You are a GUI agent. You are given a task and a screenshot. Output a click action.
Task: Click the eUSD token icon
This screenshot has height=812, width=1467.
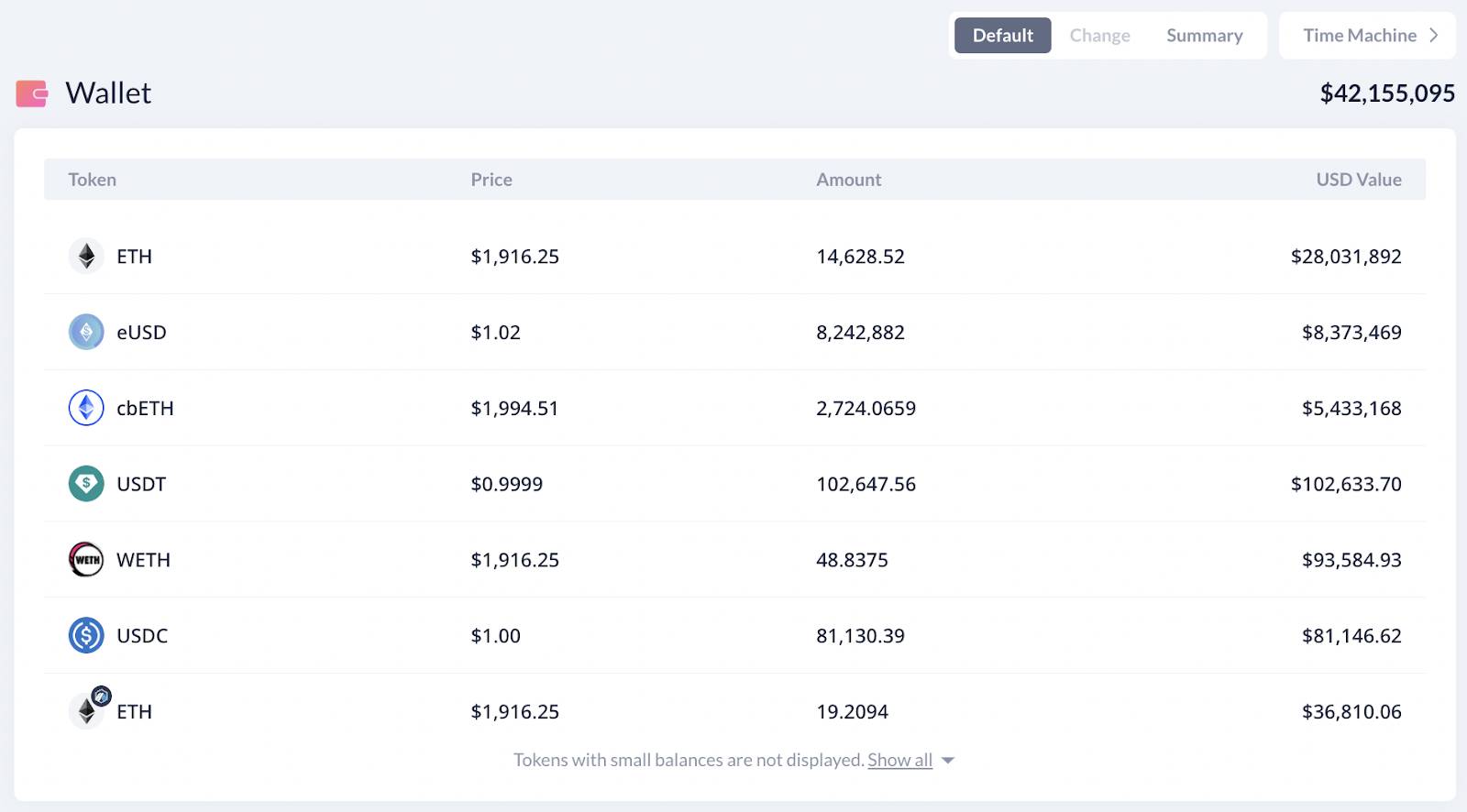(x=86, y=332)
